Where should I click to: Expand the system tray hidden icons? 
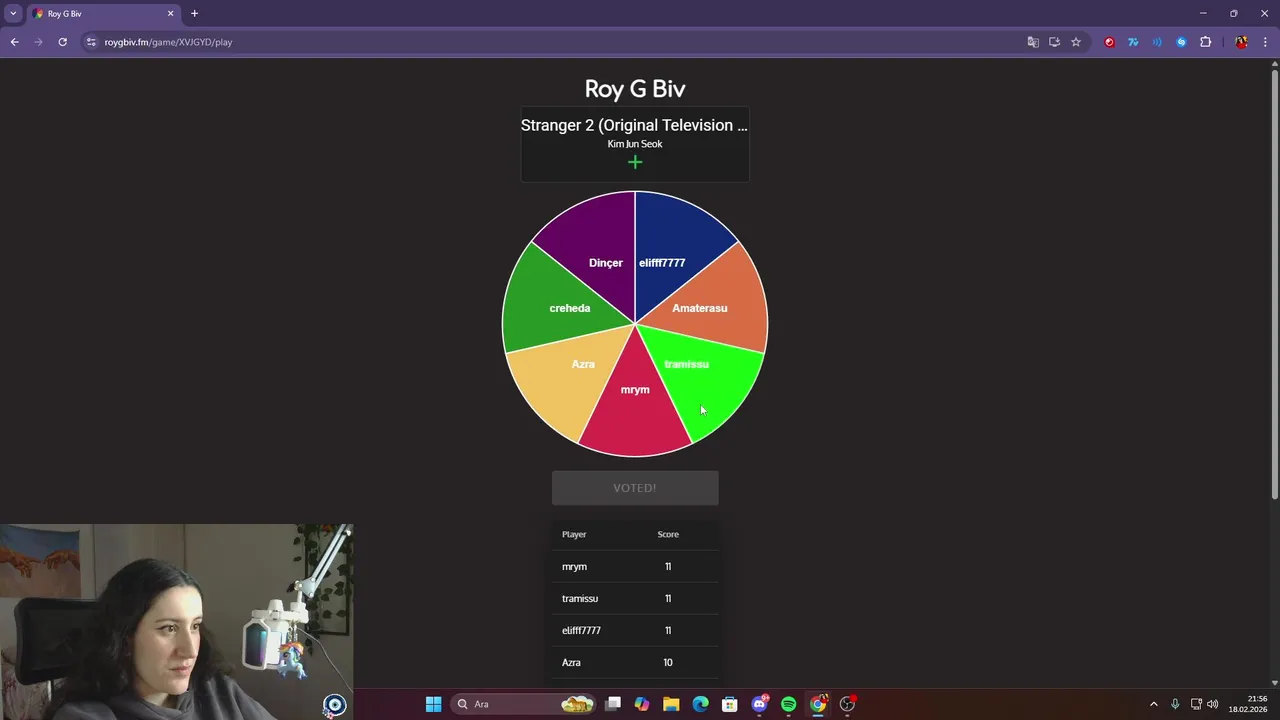tap(1153, 704)
